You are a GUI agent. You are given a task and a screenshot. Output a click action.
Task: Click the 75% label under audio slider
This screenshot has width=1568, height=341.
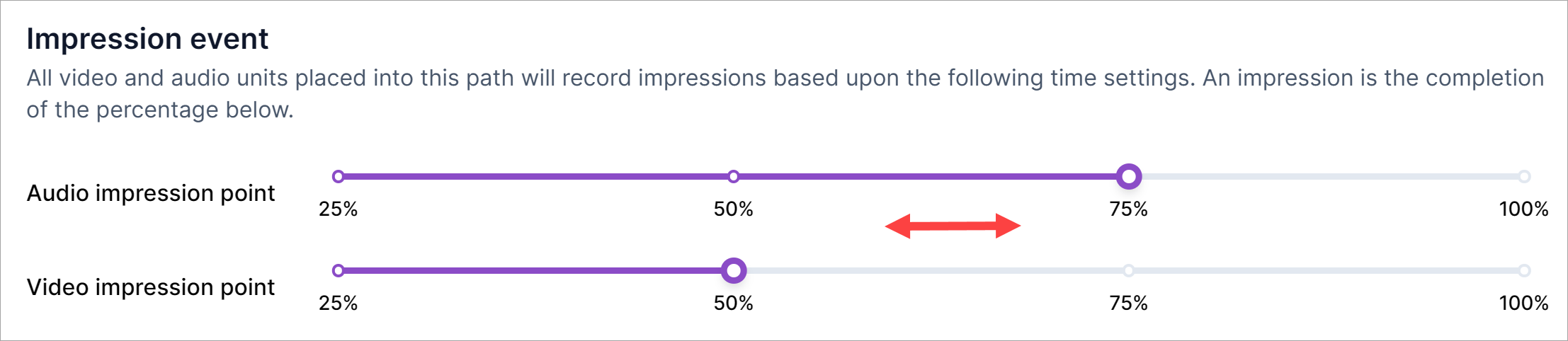tap(1129, 209)
